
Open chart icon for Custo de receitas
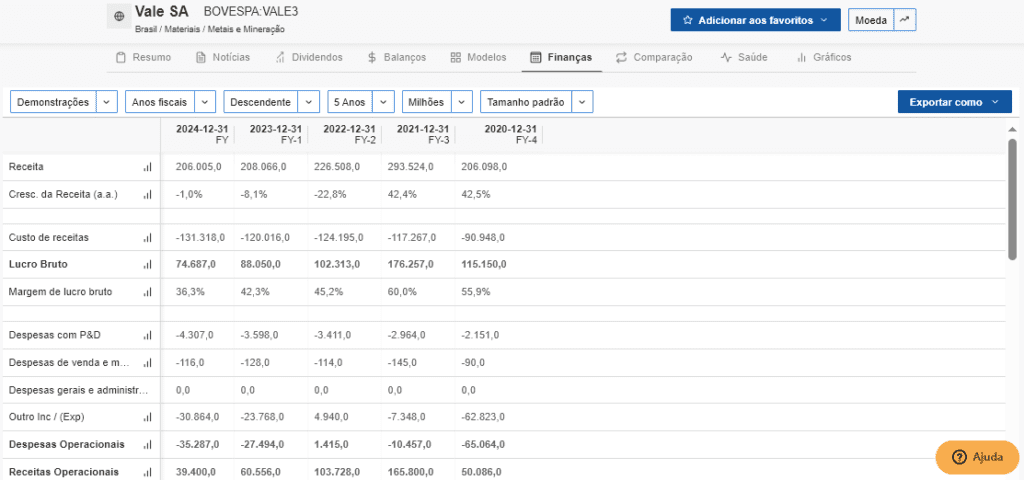147,238
